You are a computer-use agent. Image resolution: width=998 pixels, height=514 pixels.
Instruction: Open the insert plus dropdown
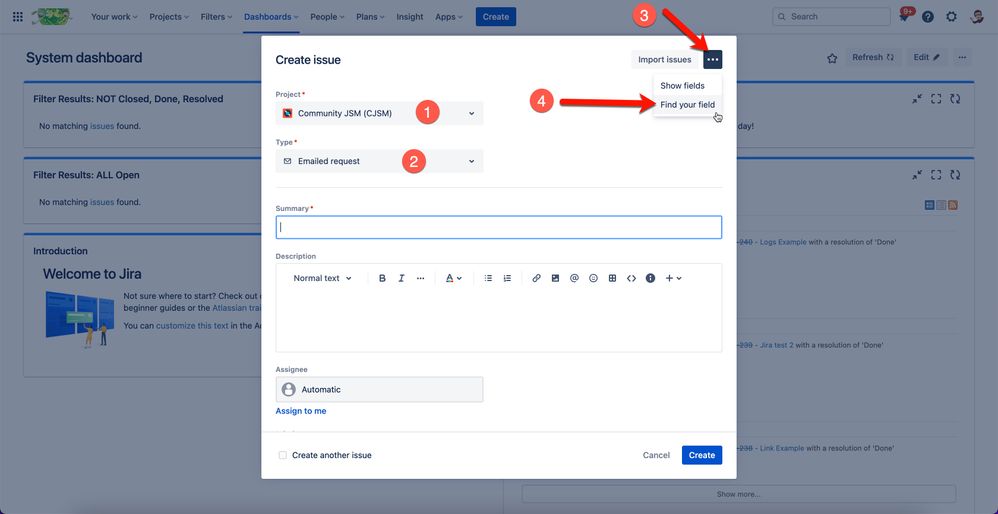[x=673, y=278]
